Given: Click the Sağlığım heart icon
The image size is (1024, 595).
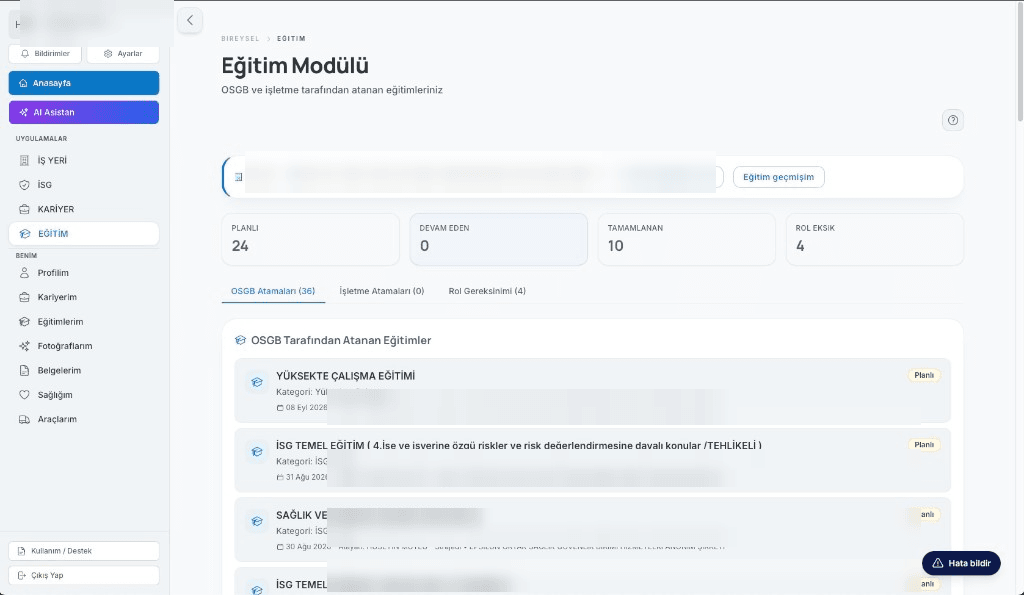Looking at the screenshot, I should 24,394.
